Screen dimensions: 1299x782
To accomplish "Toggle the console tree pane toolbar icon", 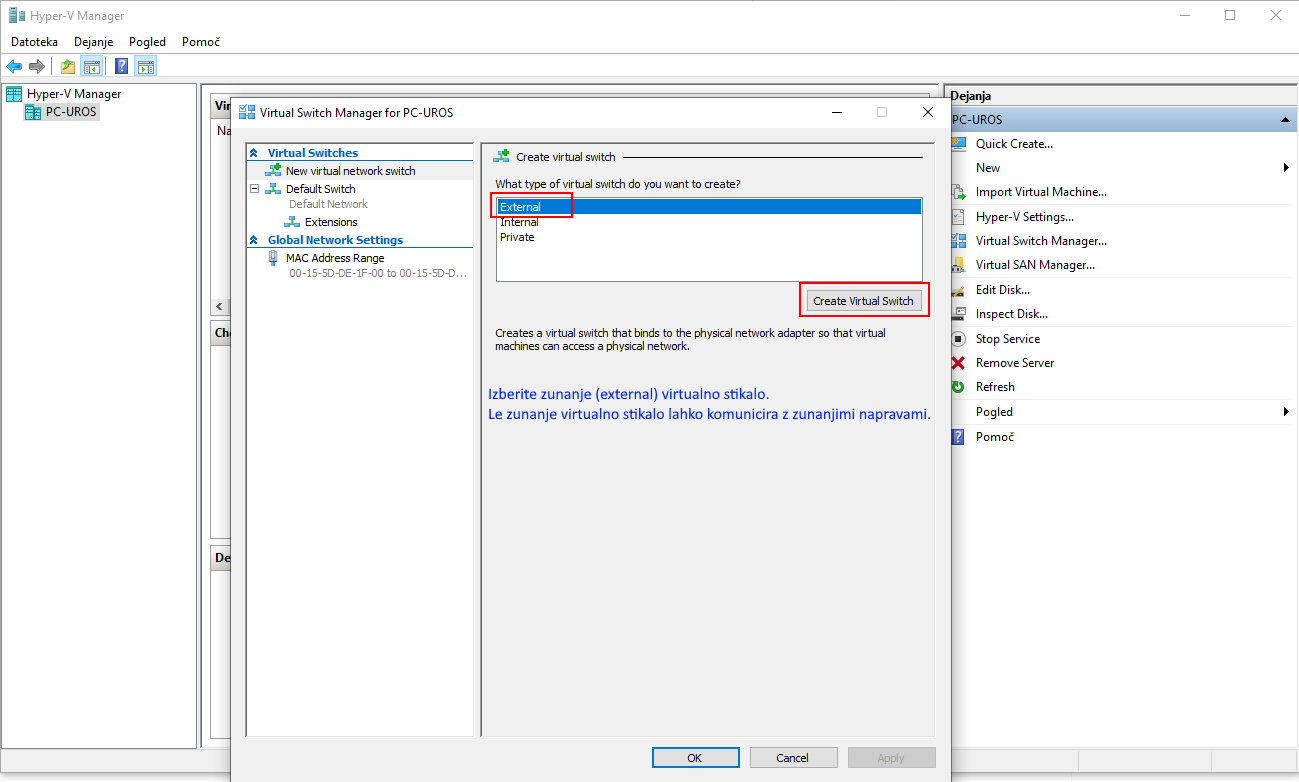I will pyautogui.click(x=91, y=67).
